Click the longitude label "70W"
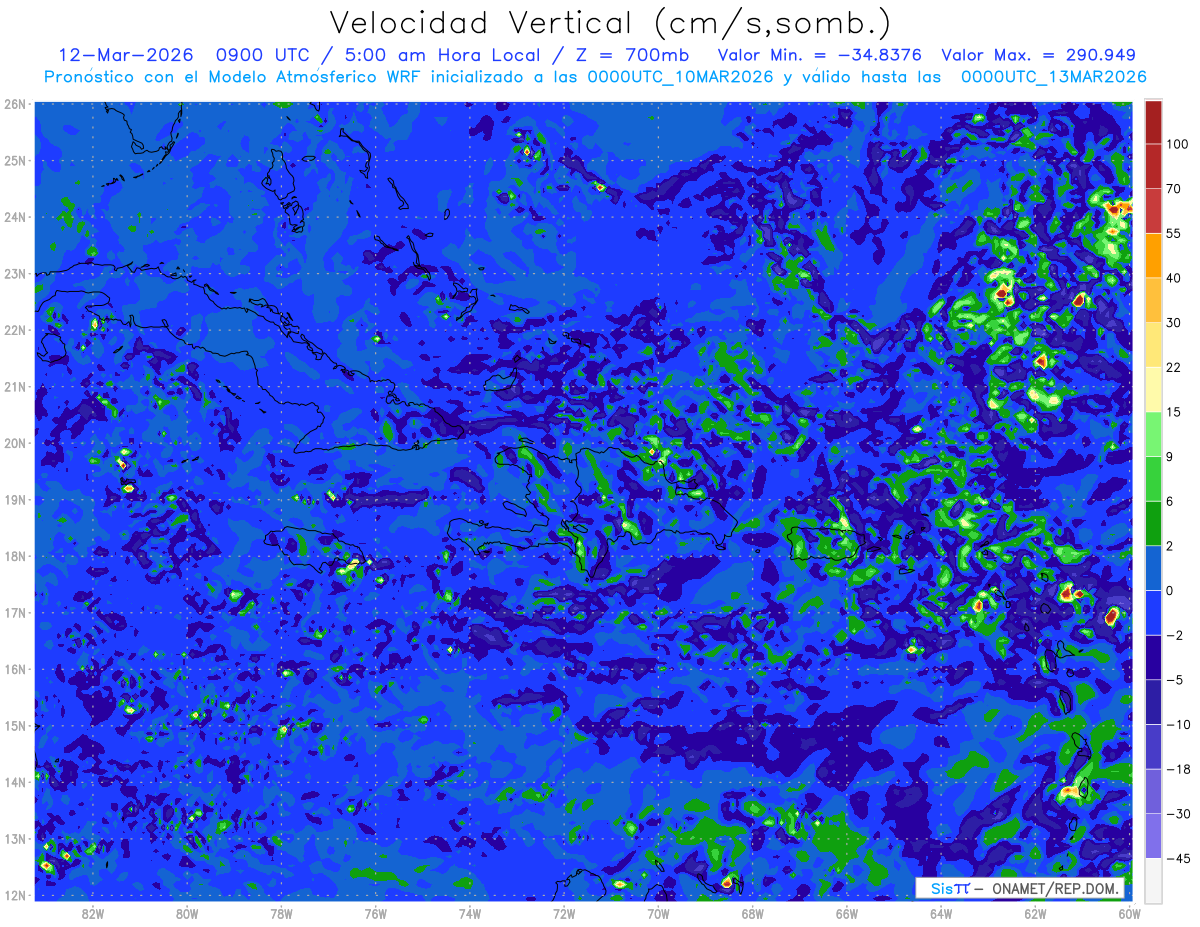The height and width of the screenshot is (927, 1200). 658,913
